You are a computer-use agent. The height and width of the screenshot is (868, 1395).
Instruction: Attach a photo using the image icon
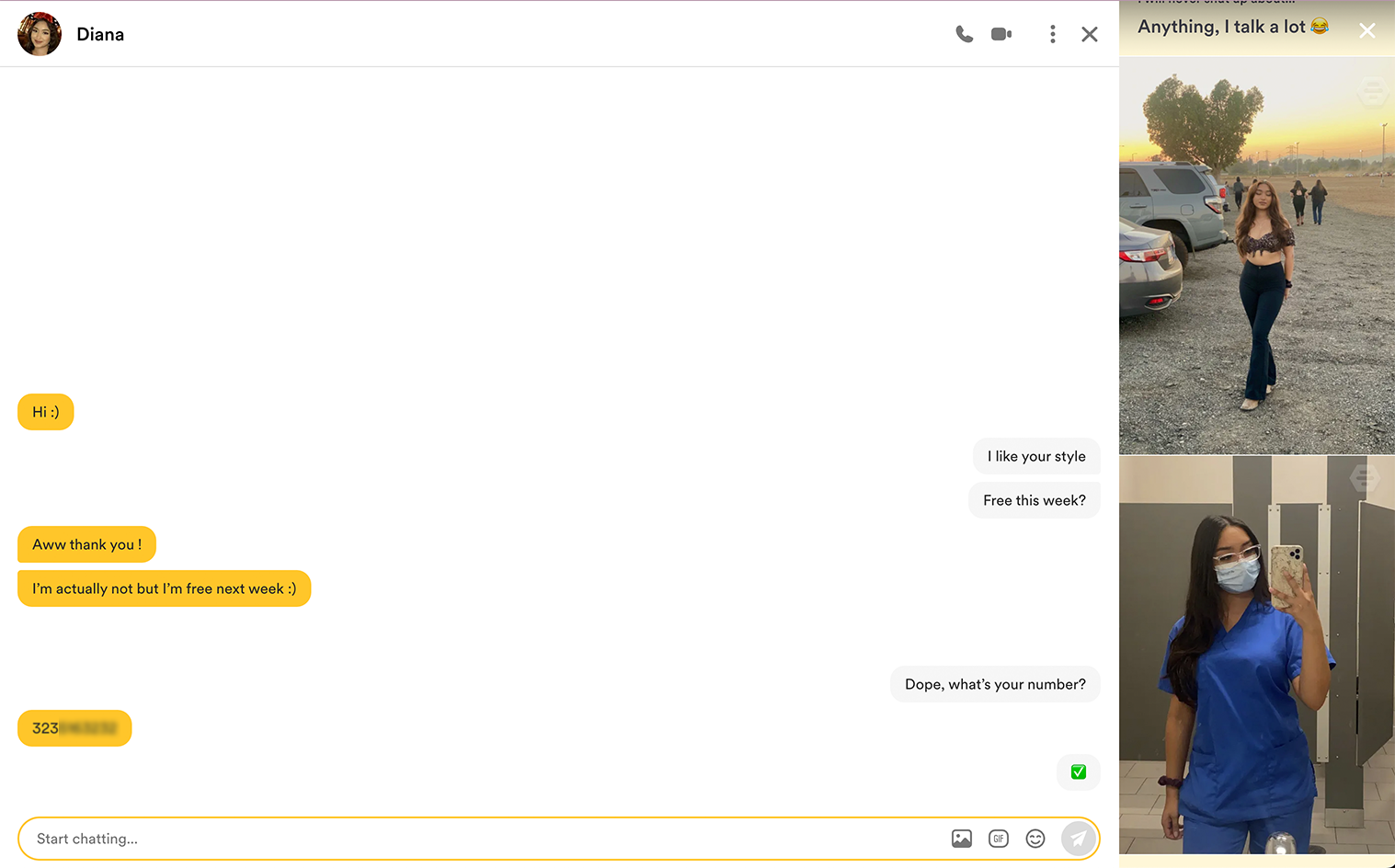[x=962, y=839]
